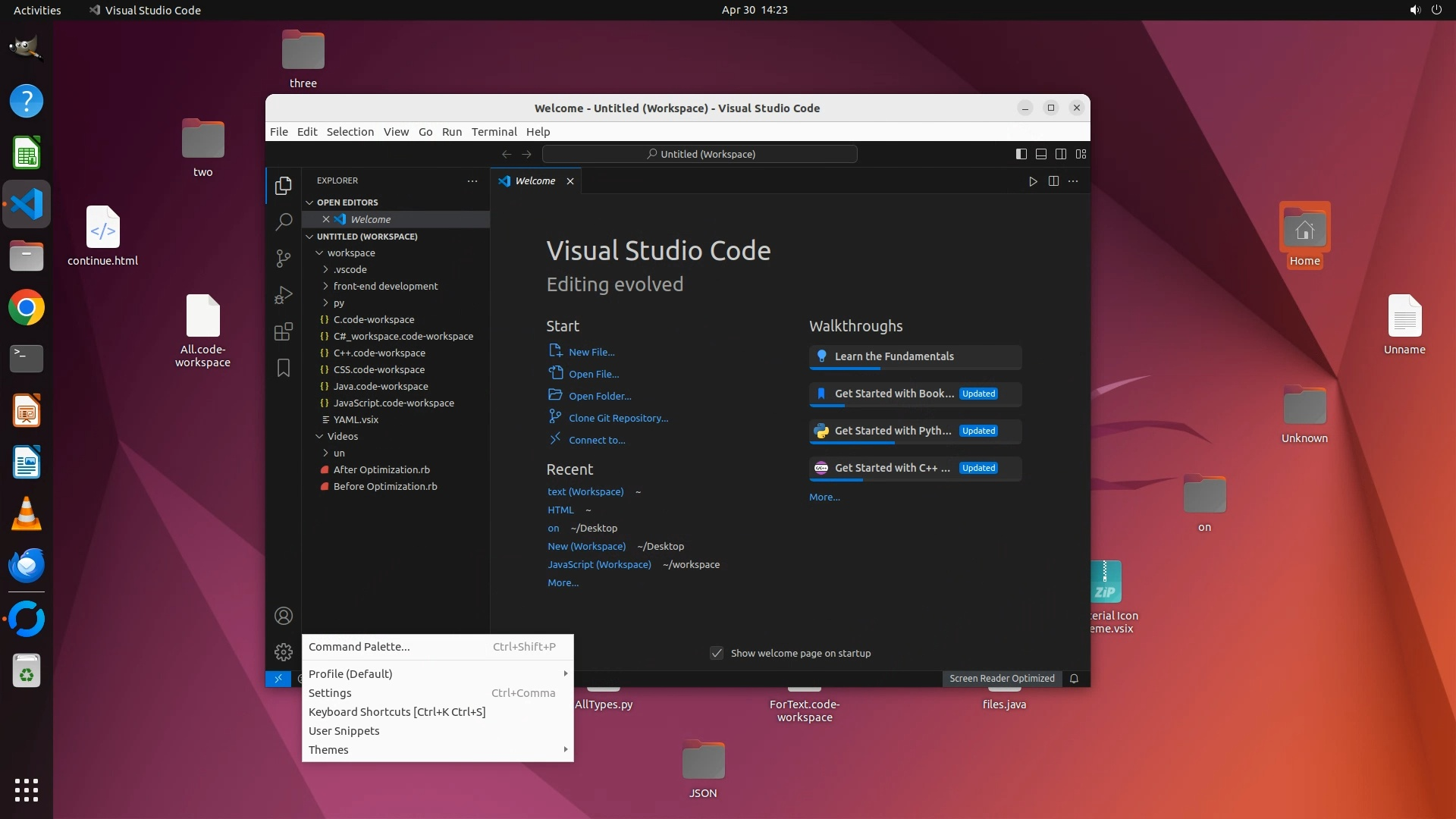Toggle primary side bar layout button

1021,154
